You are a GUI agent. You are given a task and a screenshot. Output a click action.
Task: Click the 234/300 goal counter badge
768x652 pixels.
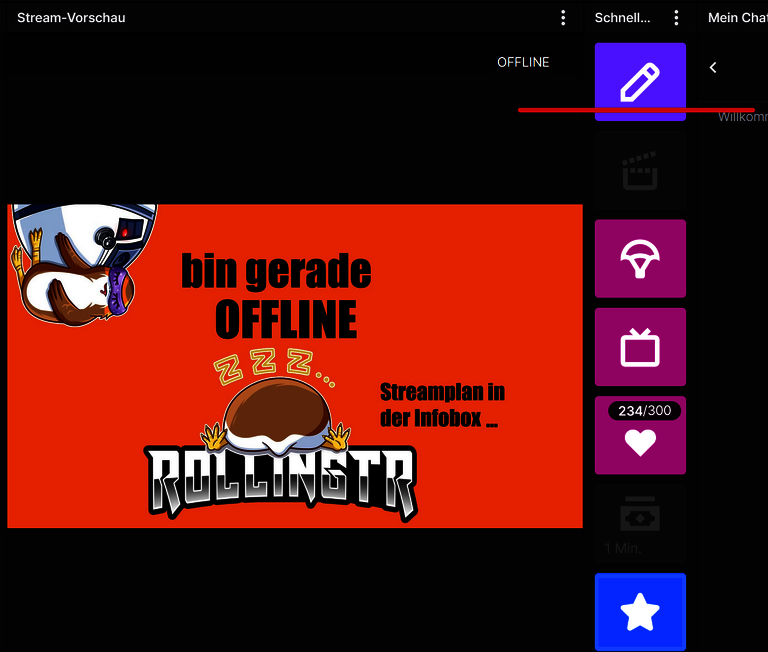pyautogui.click(x=645, y=411)
